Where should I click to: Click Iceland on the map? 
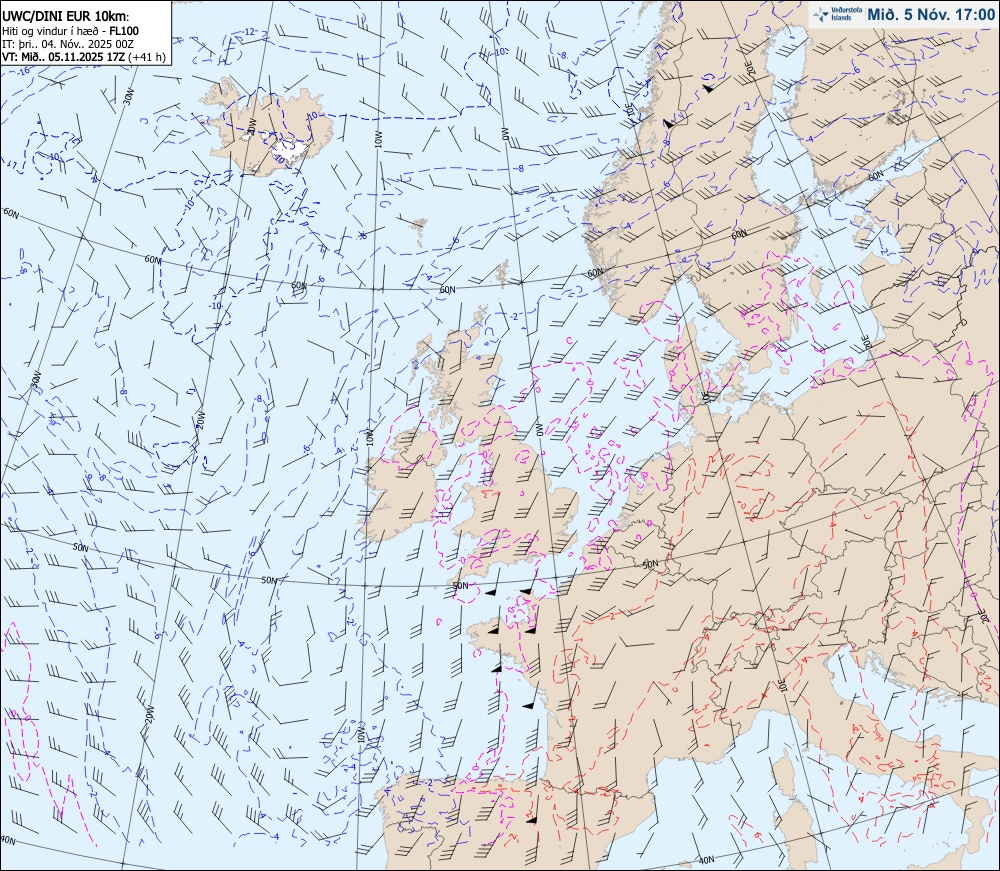point(268,128)
